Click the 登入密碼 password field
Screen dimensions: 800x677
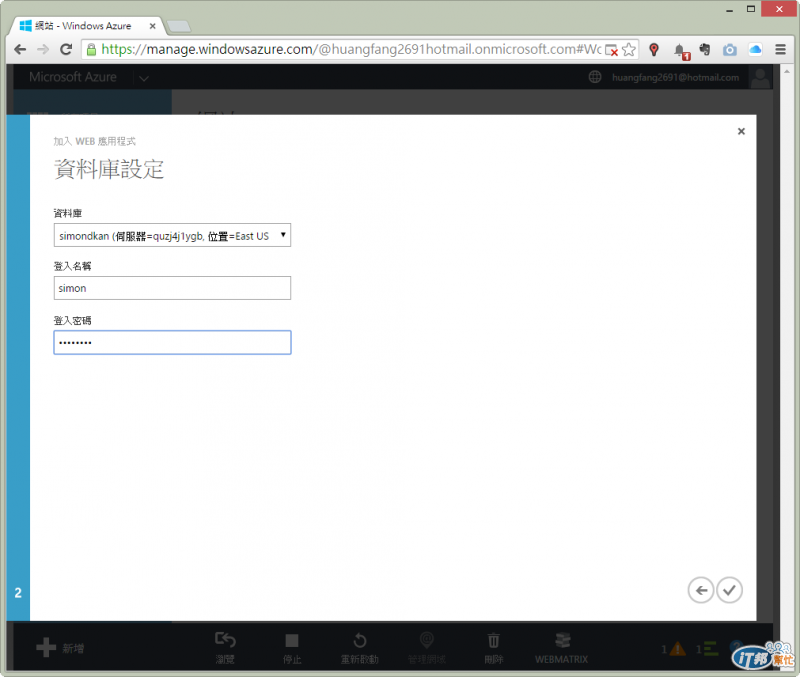172,342
